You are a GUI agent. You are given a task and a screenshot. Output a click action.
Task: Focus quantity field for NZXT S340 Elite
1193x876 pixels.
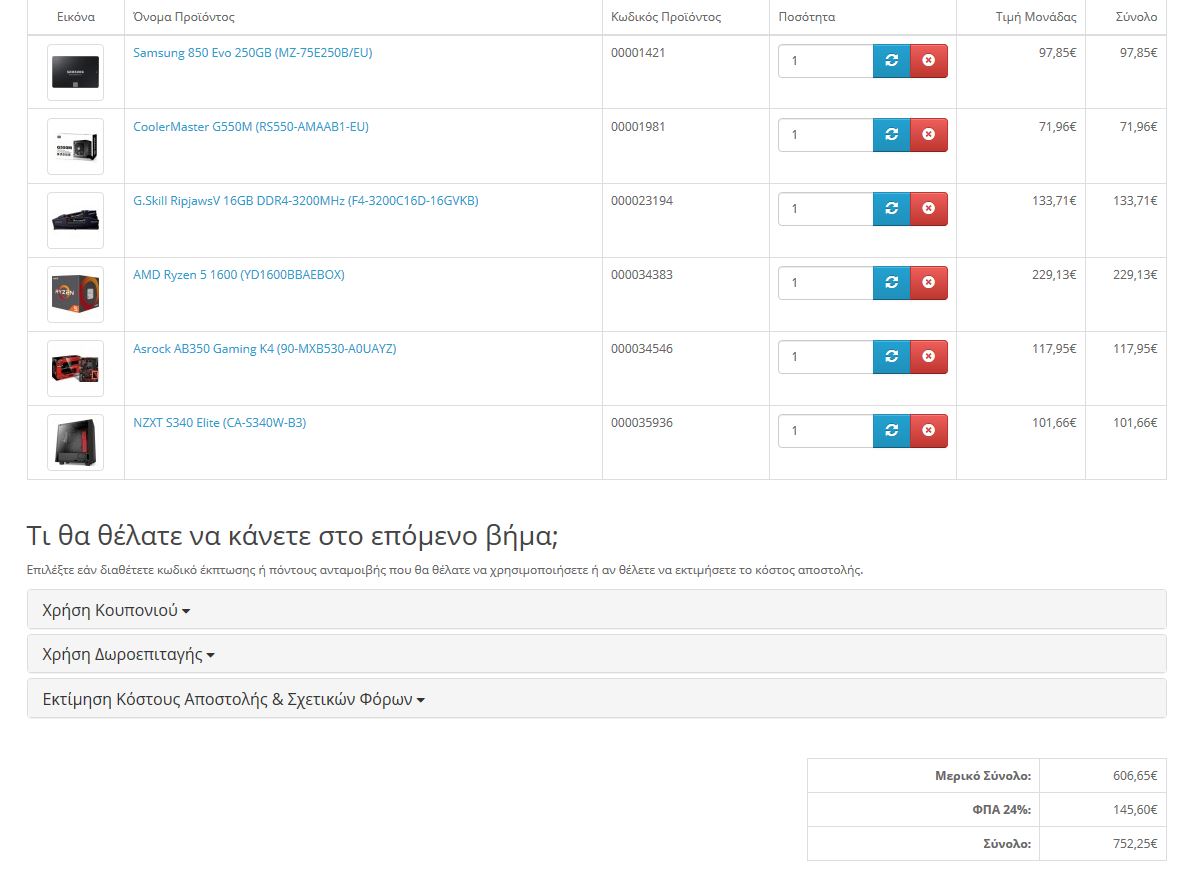click(x=826, y=431)
